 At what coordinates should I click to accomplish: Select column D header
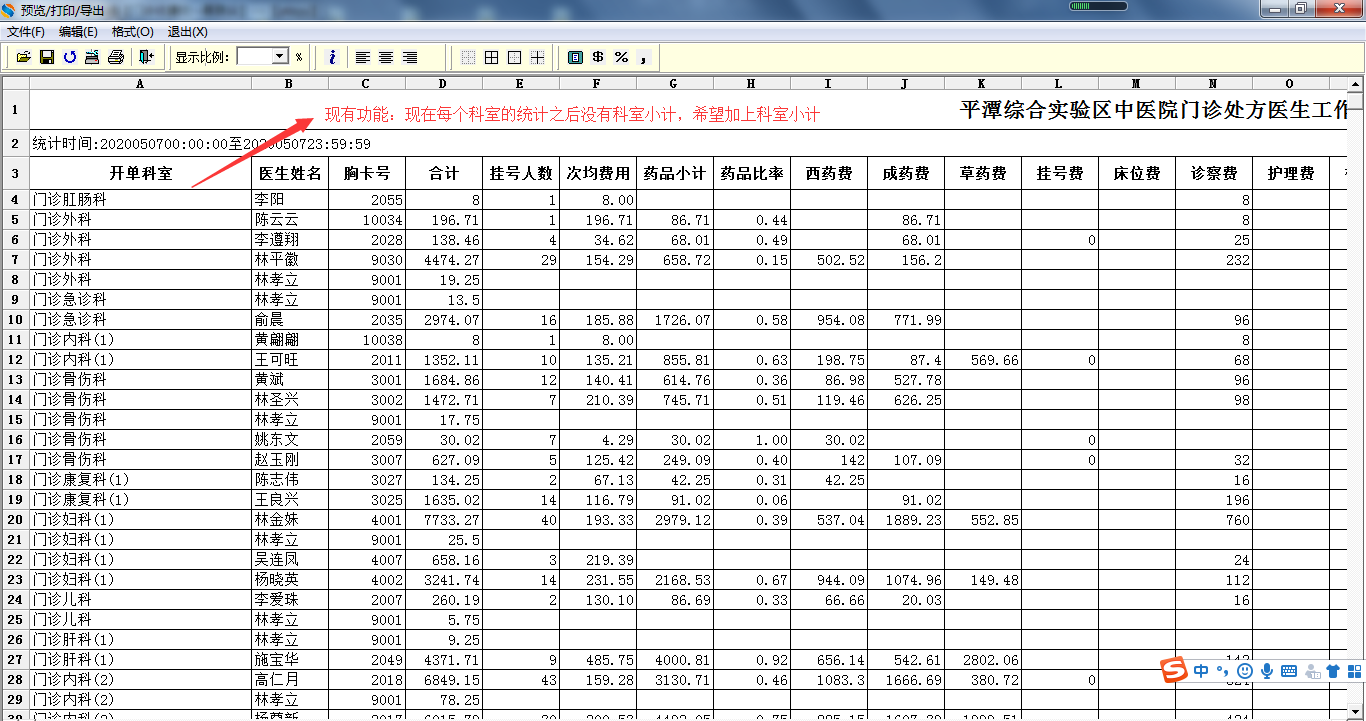click(443, 84)
